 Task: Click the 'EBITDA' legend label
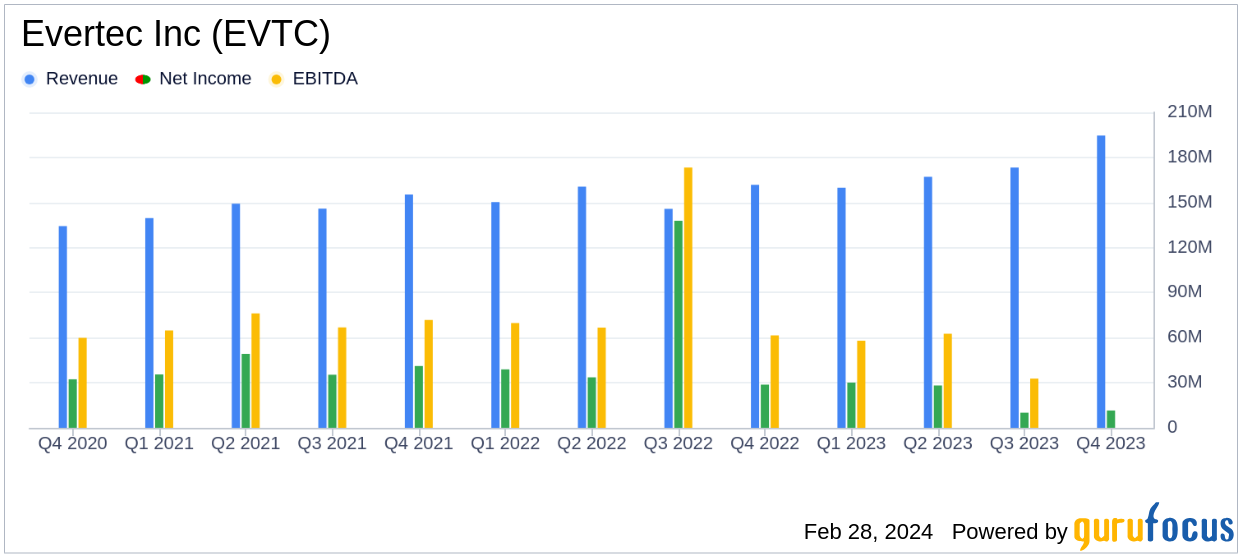click(325, 79)
